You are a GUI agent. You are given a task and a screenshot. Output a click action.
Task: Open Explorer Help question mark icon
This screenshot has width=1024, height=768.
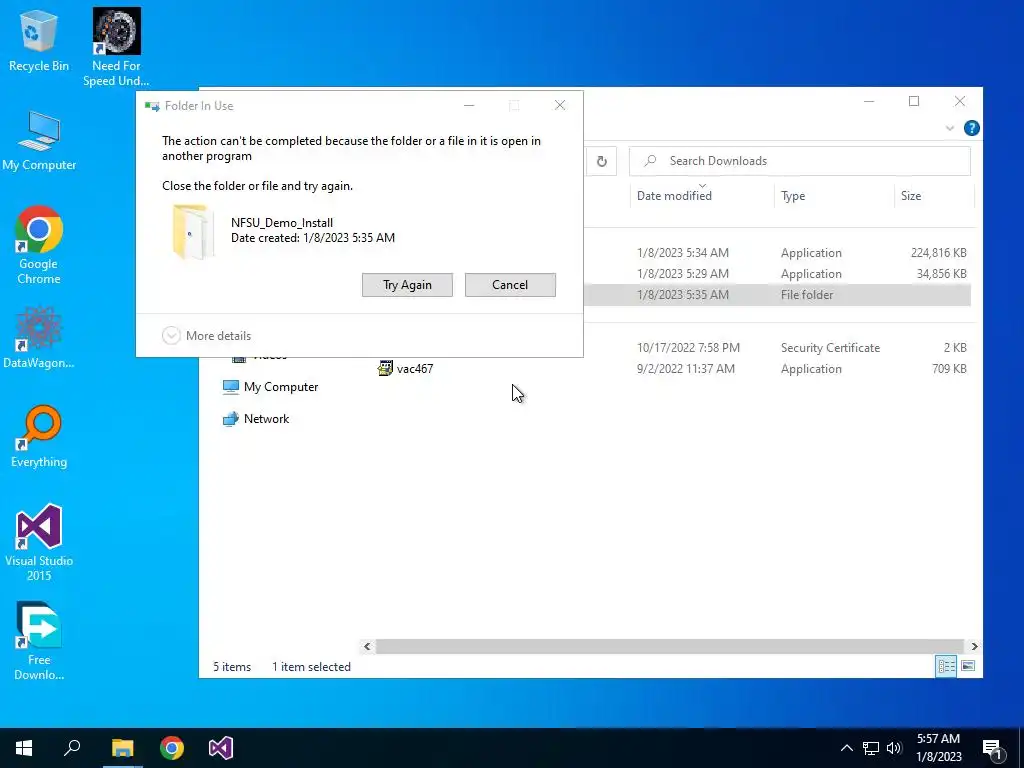pyautogui.click(x=971, y=128)
